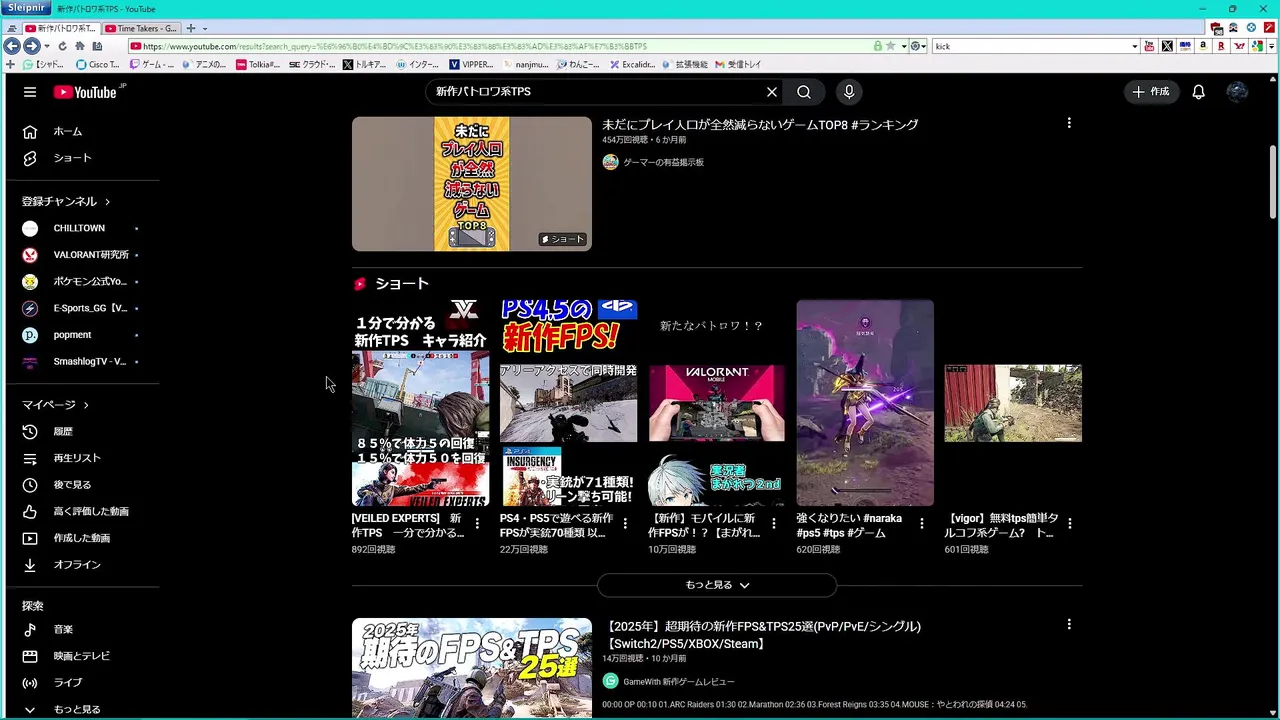The image size is (1280, 720).
Task: Open the 2025年 期待のFPS&TPS video thumbnail
Action: coord(472,668)
